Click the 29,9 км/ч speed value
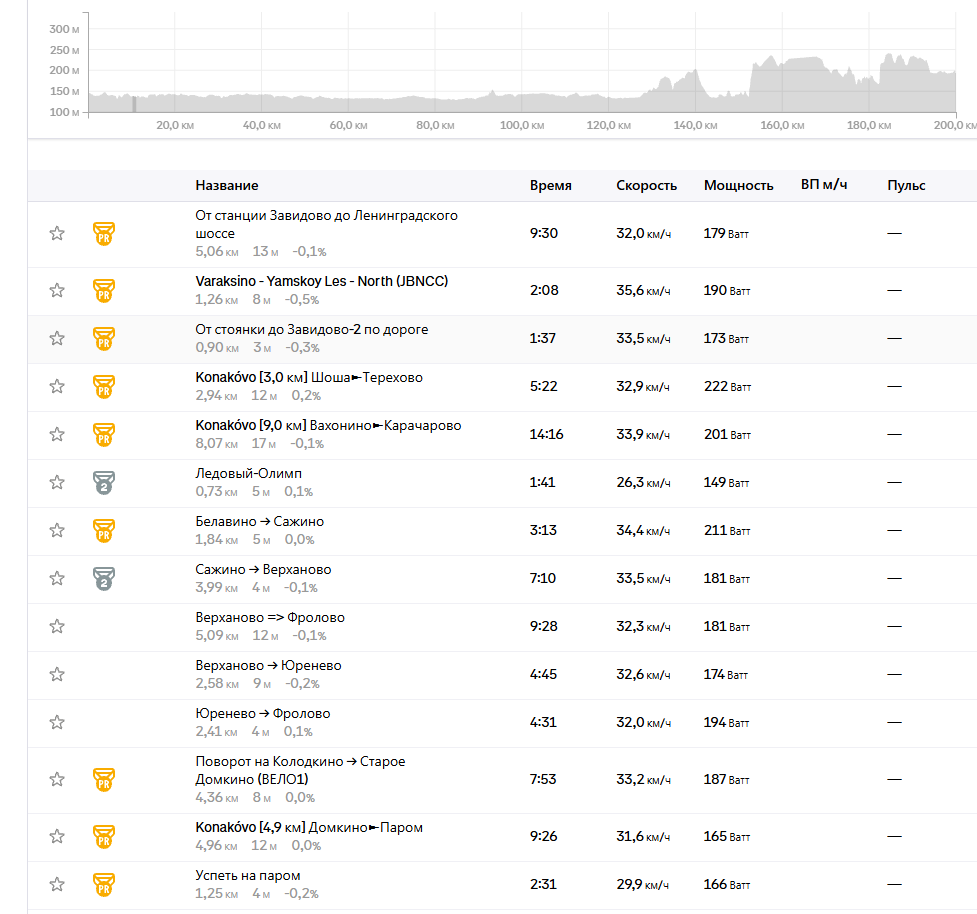977x914 pixels. click(642, 884)
